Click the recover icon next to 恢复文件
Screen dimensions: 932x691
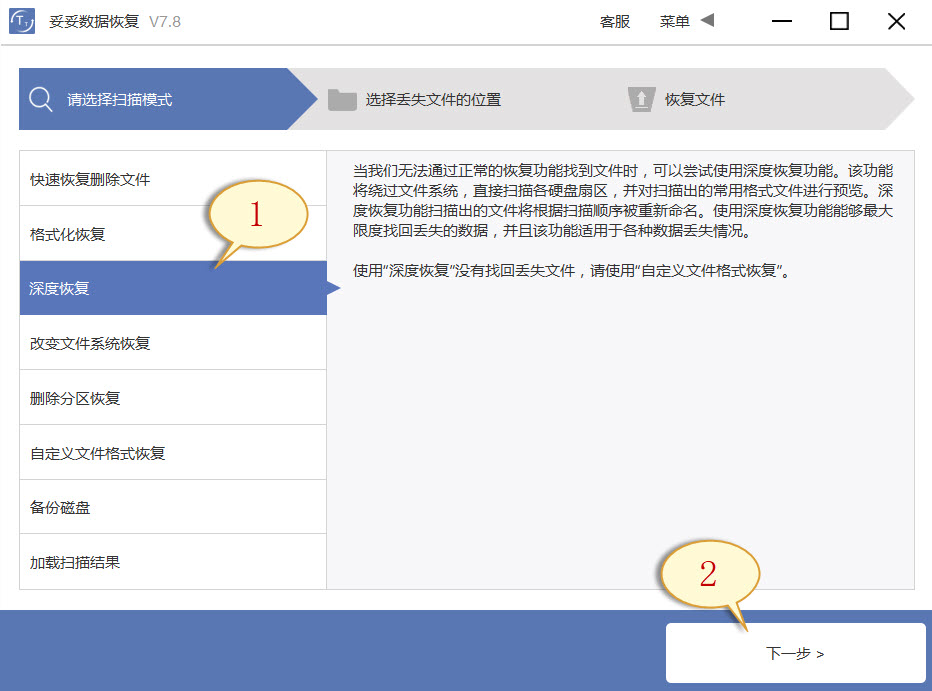coord(640,98)
